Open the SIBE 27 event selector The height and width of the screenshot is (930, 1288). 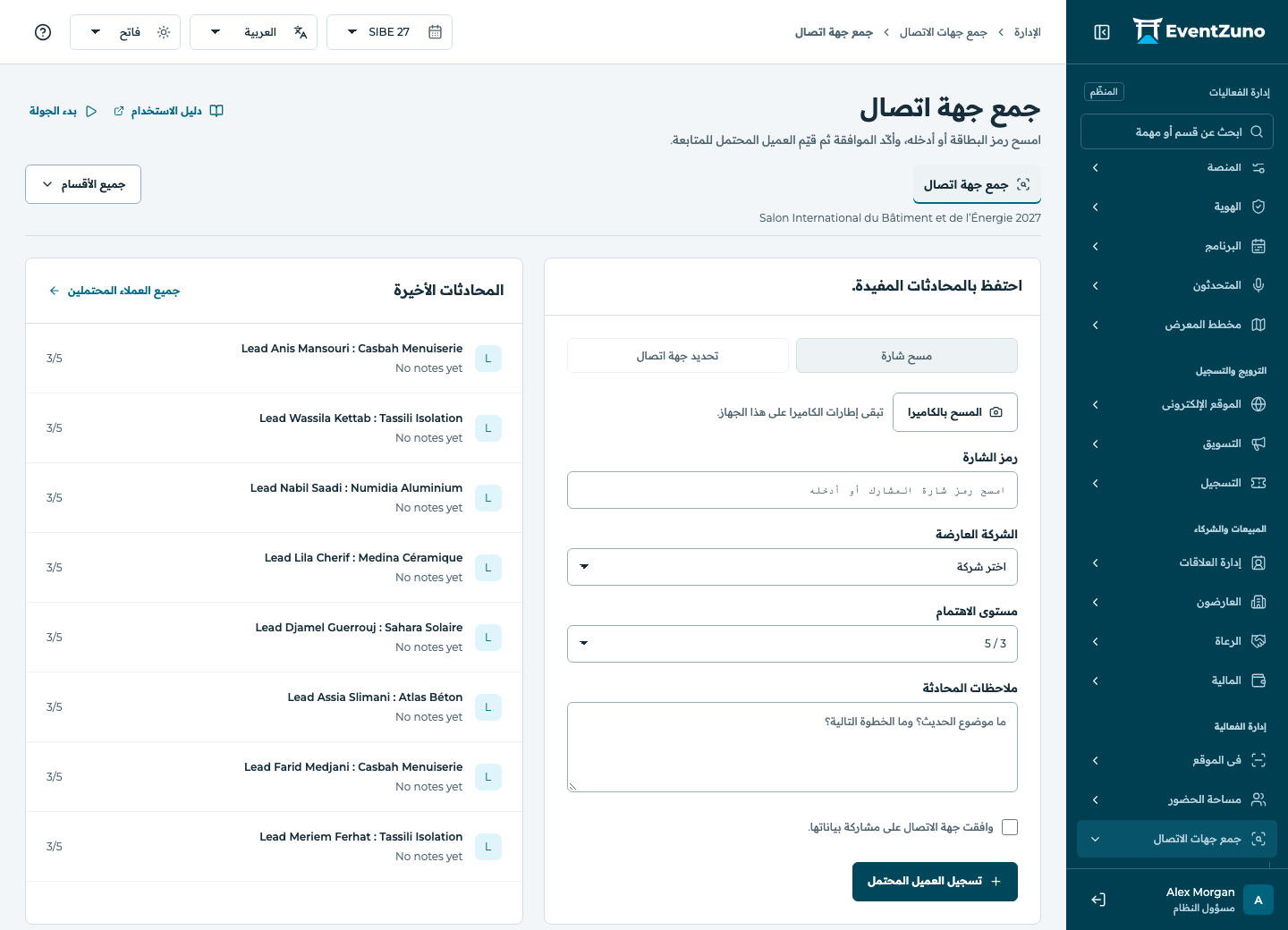[389, 32]
